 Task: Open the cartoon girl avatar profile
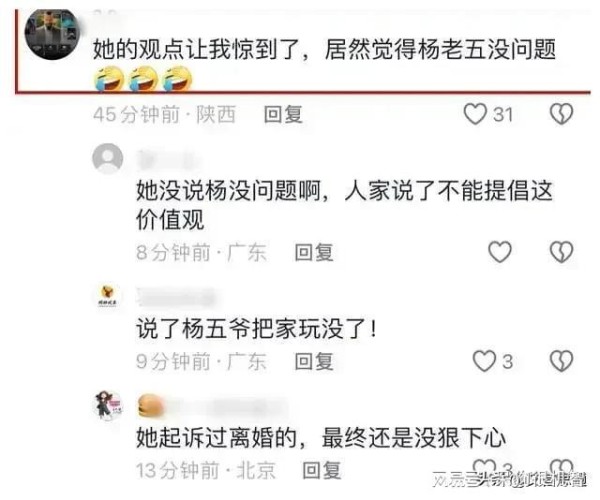[109, 405]
